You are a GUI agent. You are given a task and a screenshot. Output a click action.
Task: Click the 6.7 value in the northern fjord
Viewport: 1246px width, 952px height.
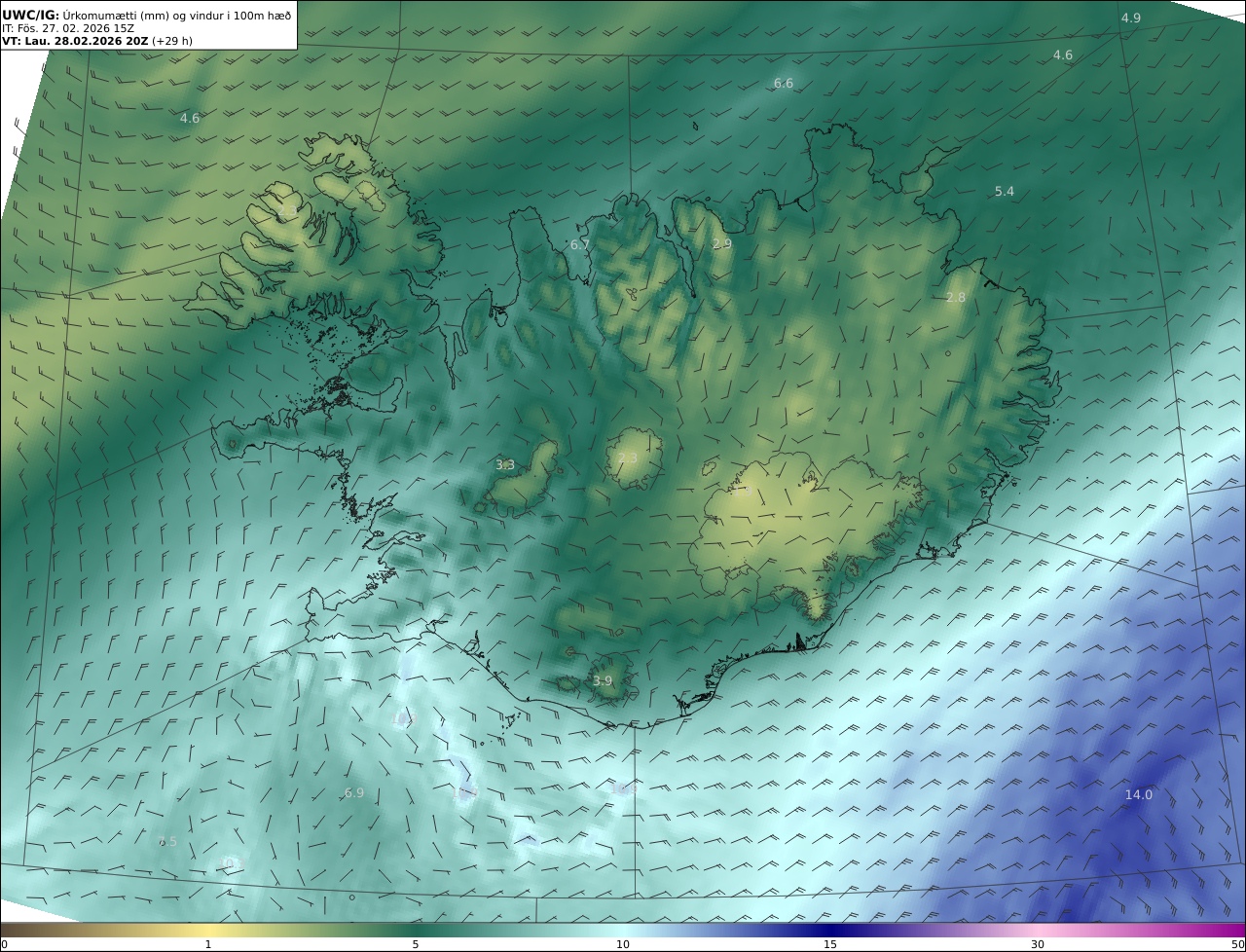tap(580, 244)
